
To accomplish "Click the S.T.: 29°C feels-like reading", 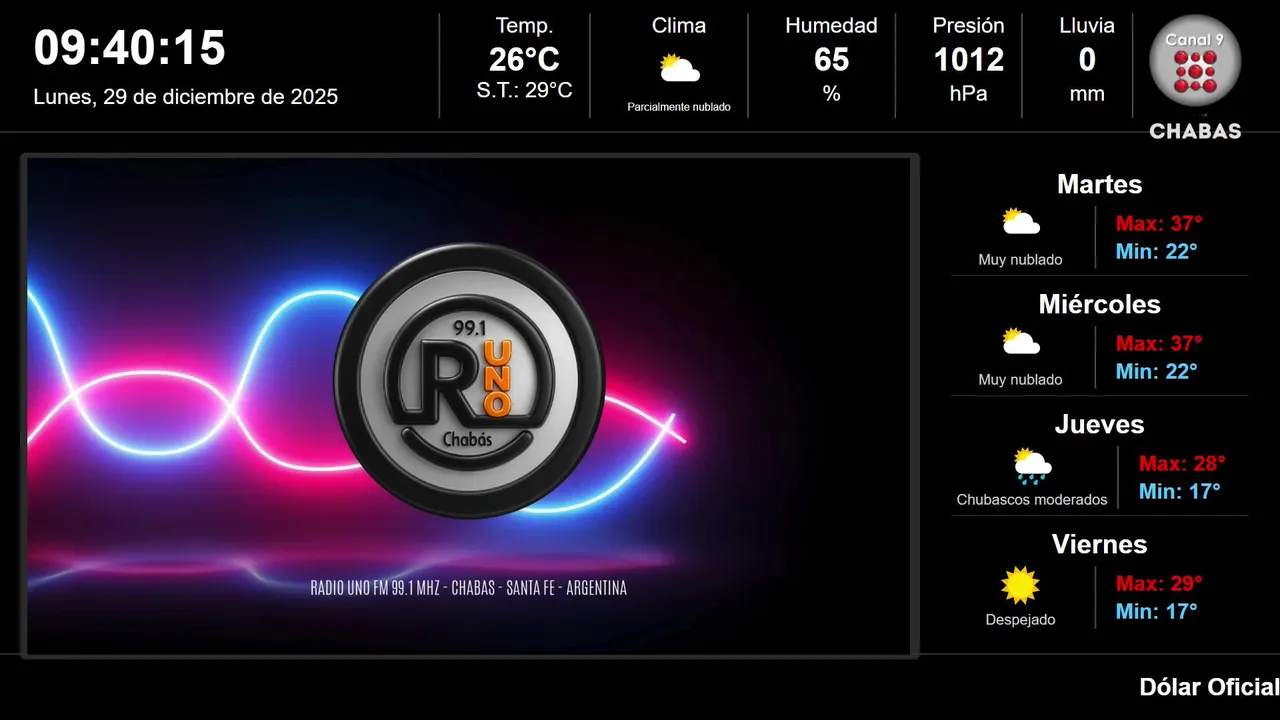I will [524, 90].
